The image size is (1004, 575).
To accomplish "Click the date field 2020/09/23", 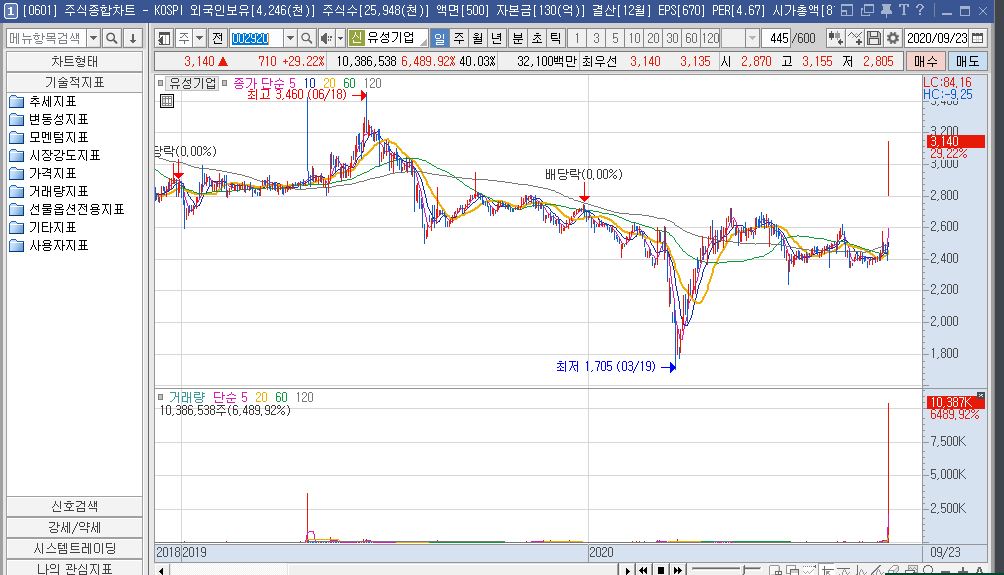I will click(x=937, y=38).
